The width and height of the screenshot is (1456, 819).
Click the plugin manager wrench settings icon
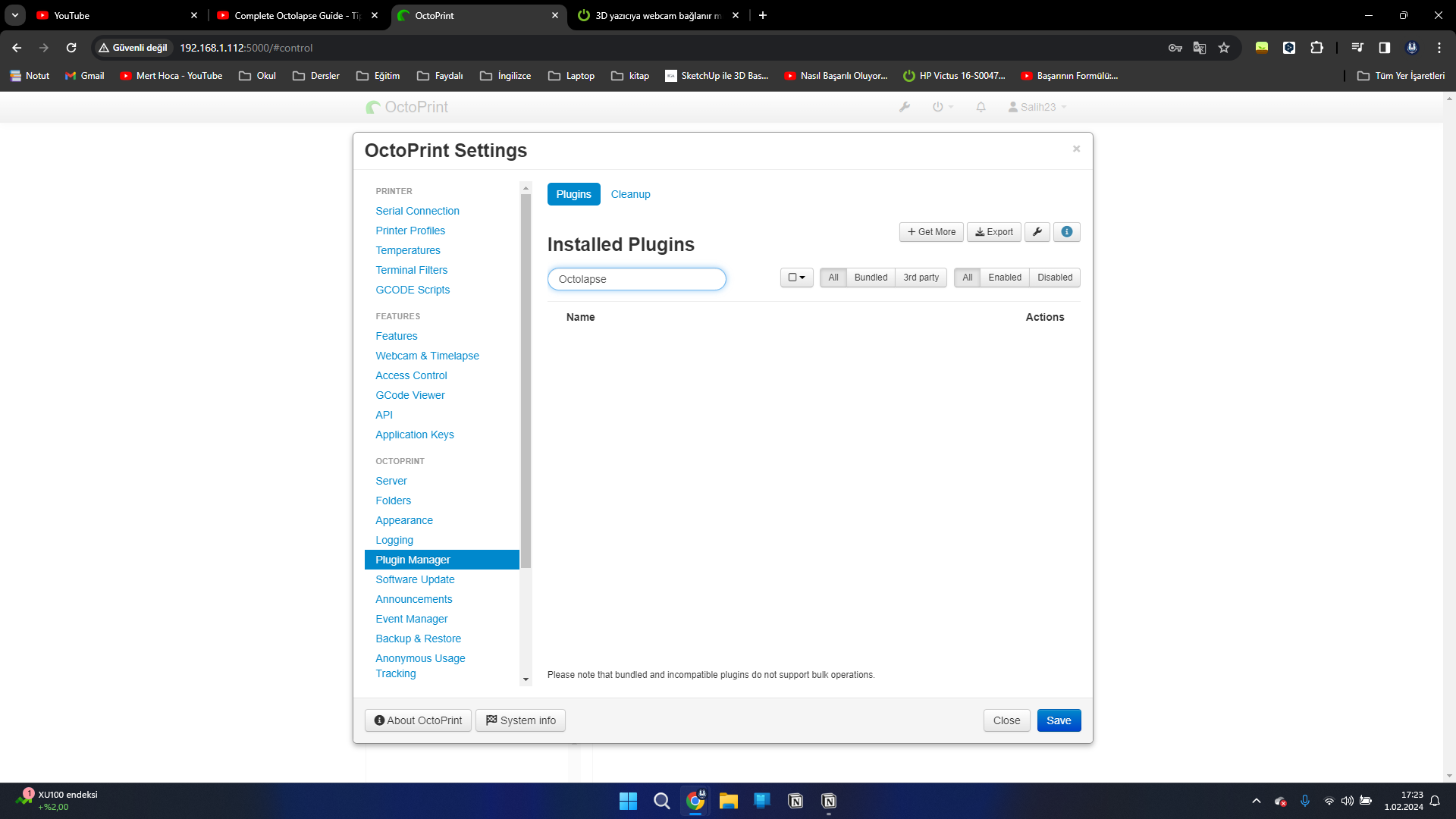[1037, 232]
